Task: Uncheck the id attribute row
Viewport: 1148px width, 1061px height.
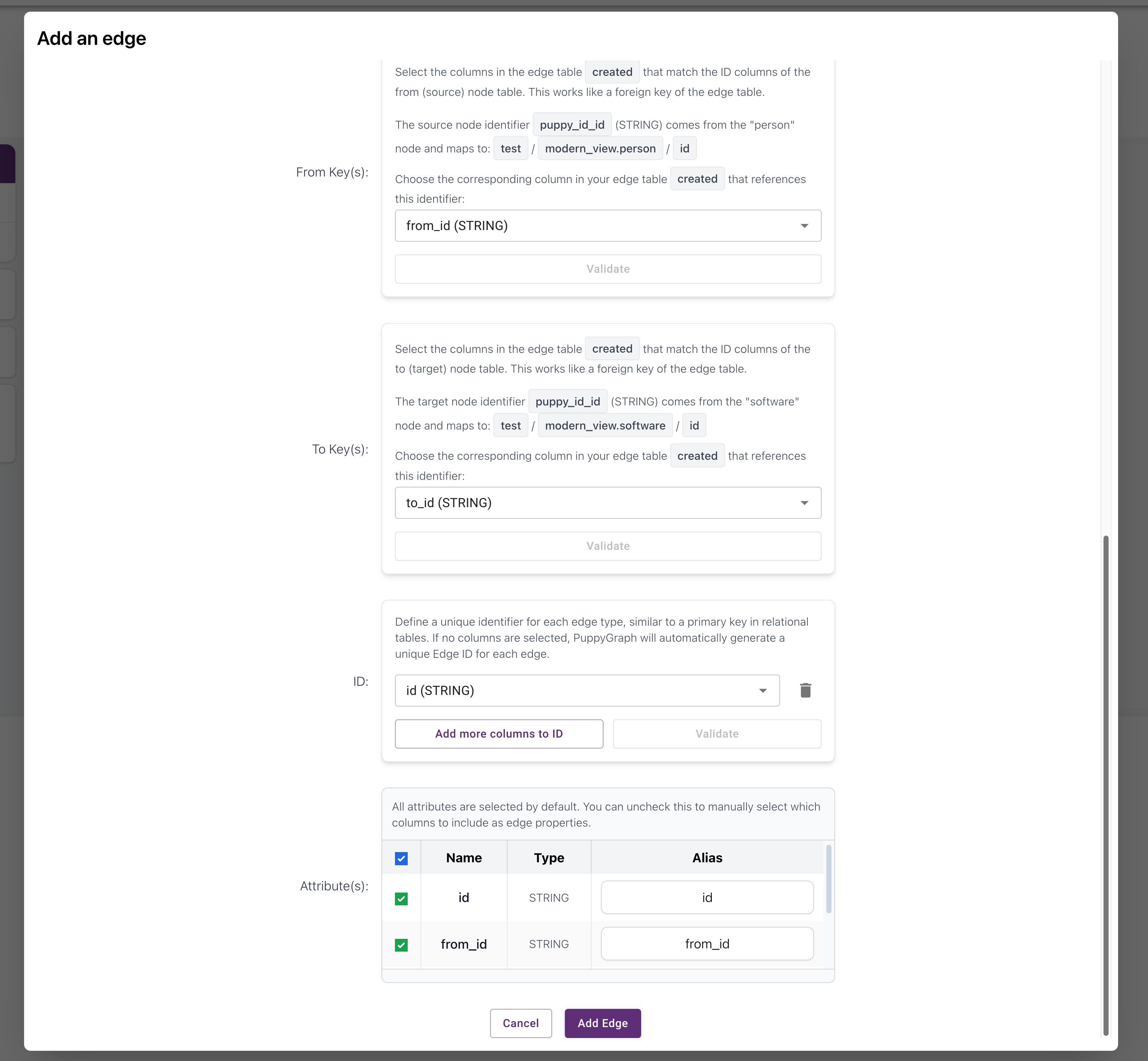Action: click(x=402, y=898)
